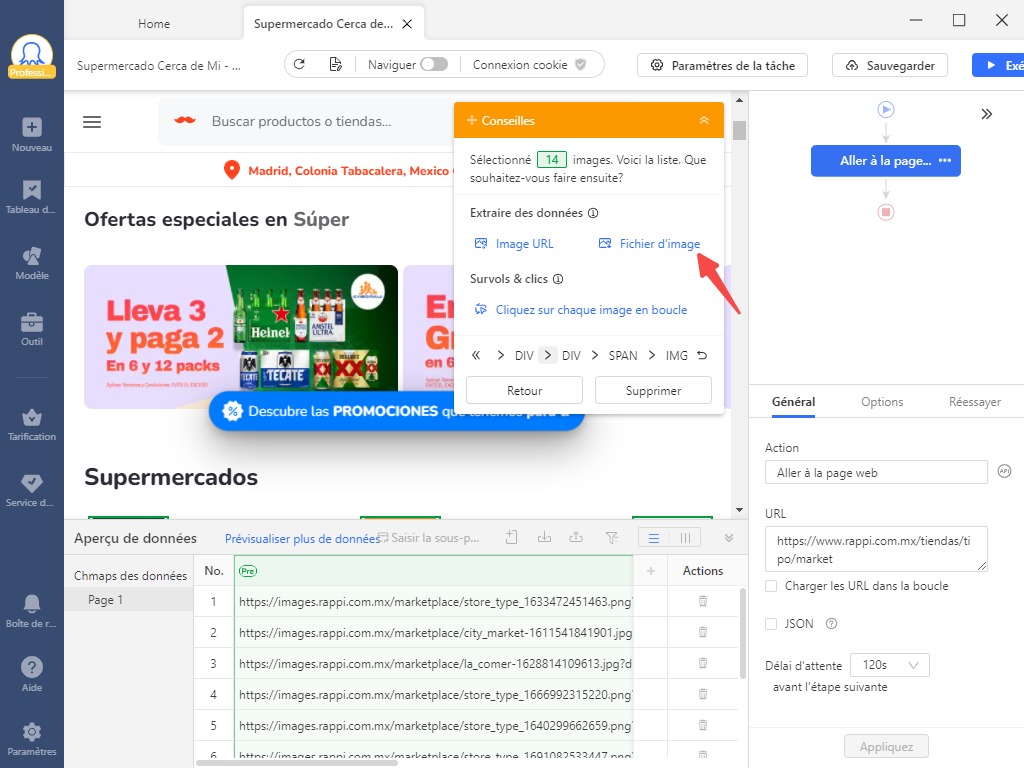Click the browser reload icon
This screenshot has height=768, width=1024.
coord(300,64)
